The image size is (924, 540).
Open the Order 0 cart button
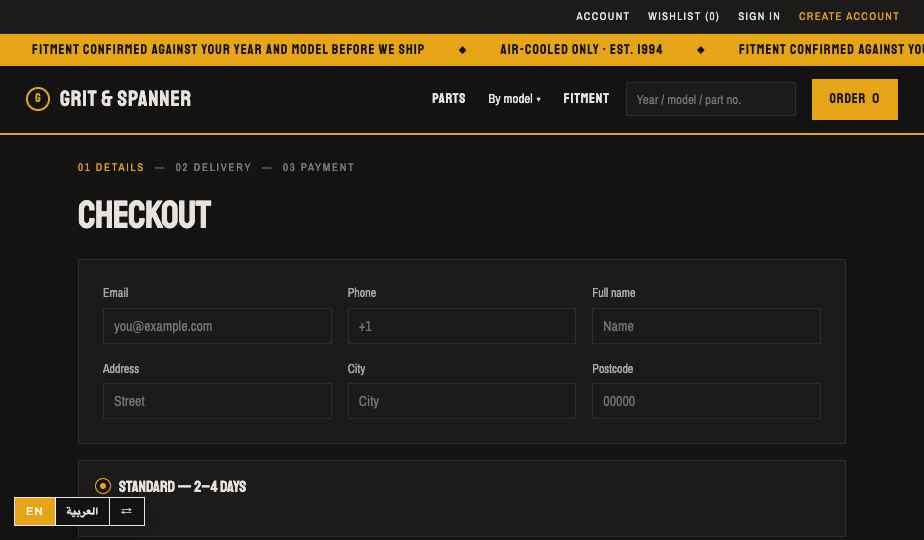(854, 99)
